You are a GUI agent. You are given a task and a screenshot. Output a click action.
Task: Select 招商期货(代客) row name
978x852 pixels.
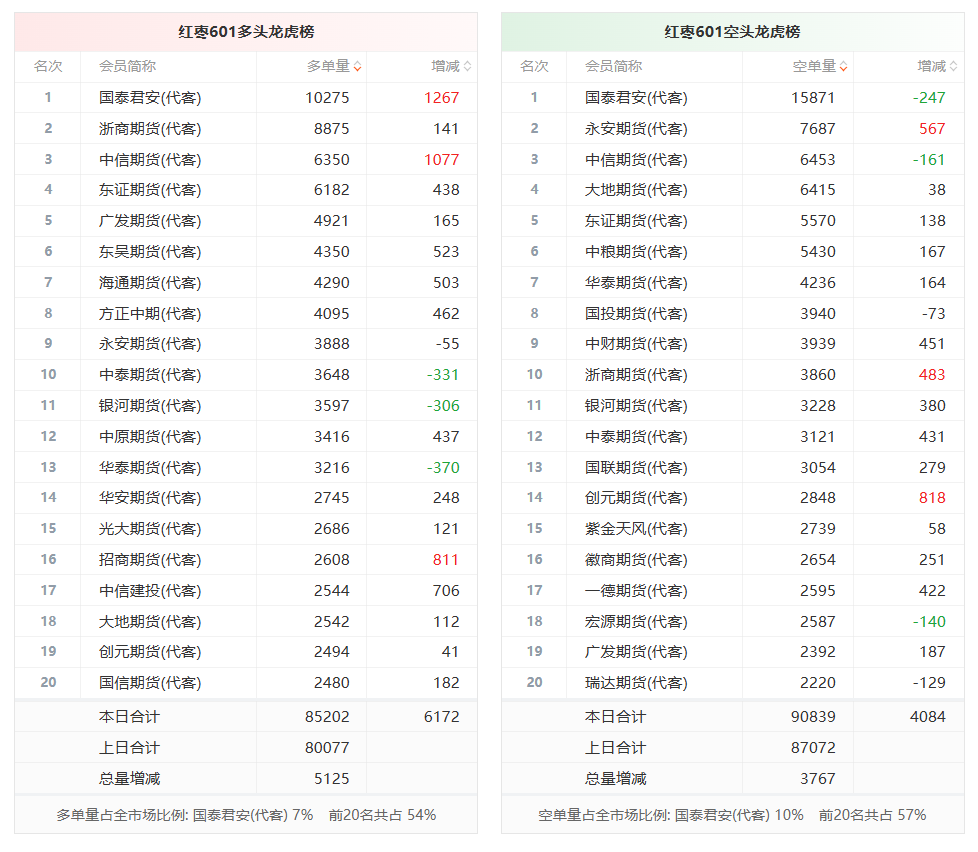pos(150,560)
